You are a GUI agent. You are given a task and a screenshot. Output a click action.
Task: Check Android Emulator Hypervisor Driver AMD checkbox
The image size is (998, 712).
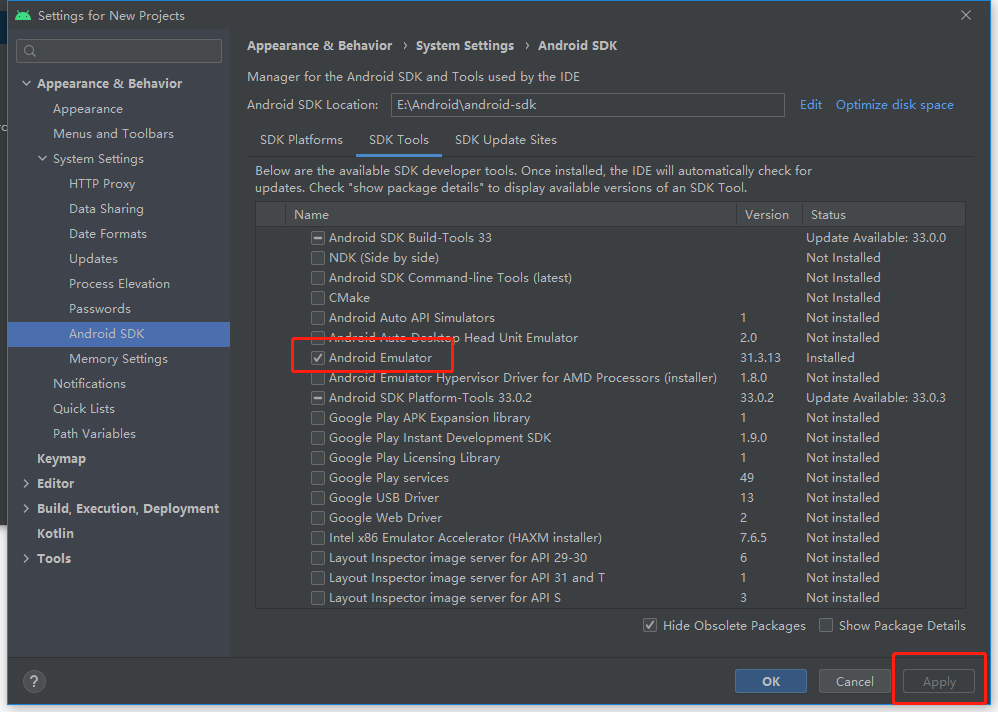(x=318, y=378)
